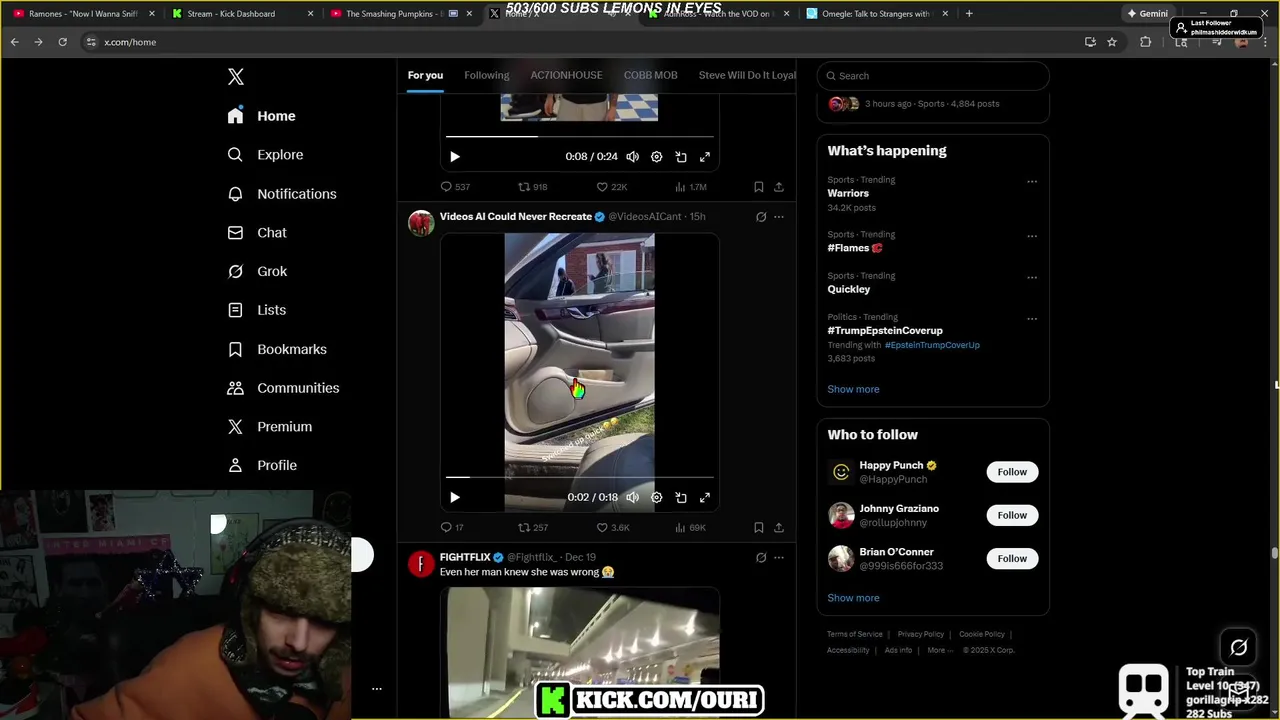Image resolution: width=1280 pixels, height=720 pixels.
Task: Like the post with 22K likes
Action: pos(611,187)
